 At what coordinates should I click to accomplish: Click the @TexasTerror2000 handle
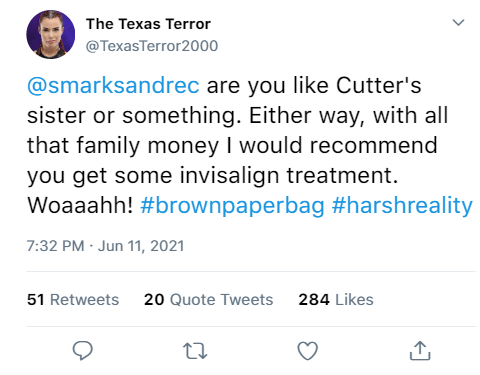152,46
